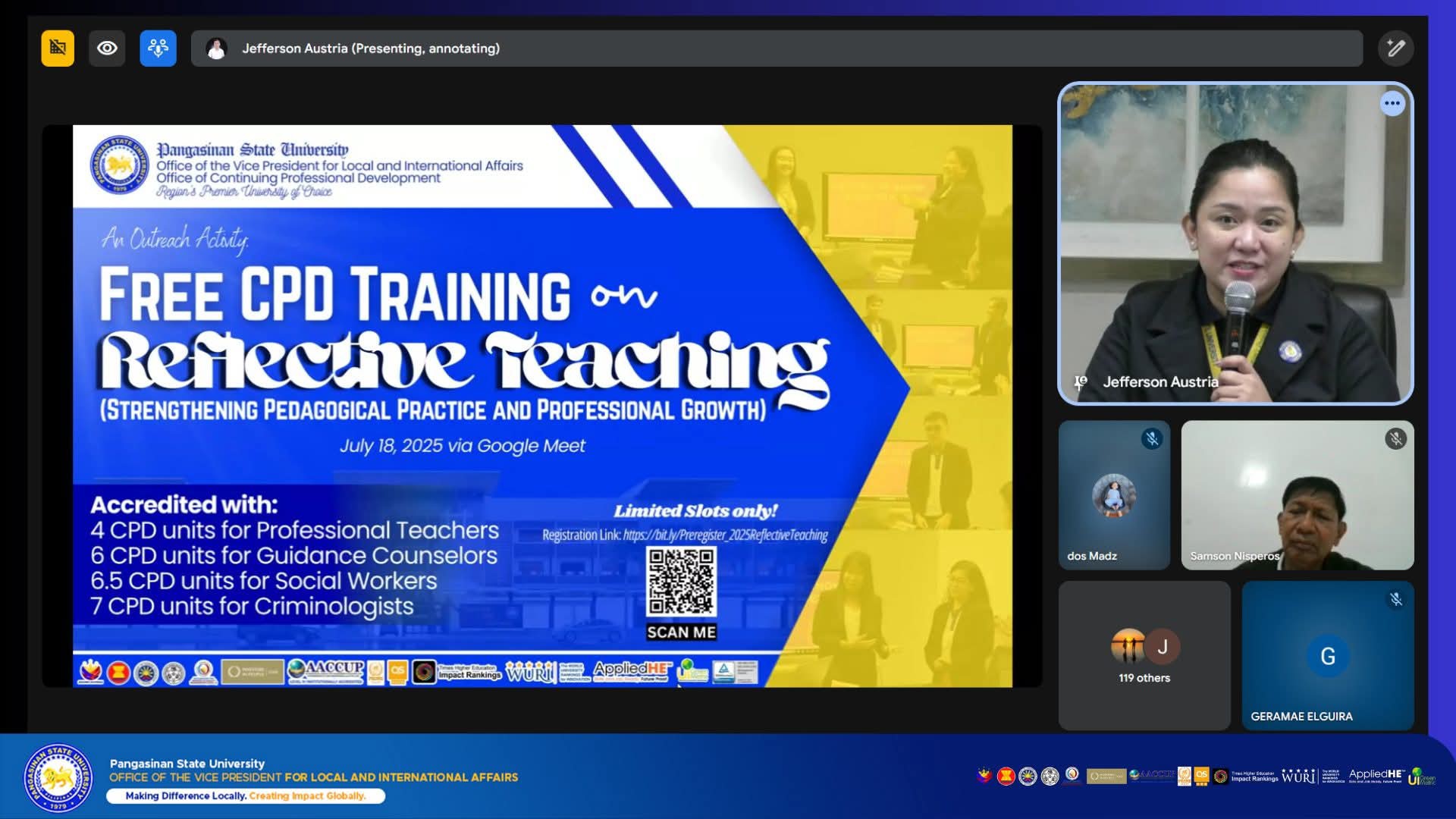Click the QR code on the slide
This screenshot has width=1456, height=819.
click(x=681, y=582)
